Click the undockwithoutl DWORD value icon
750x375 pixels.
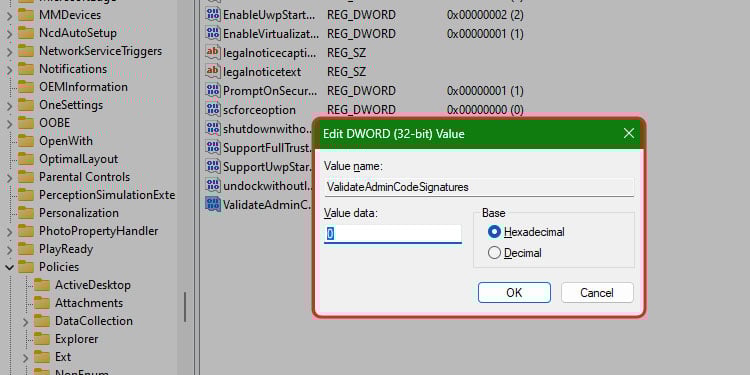click(212, 186)
